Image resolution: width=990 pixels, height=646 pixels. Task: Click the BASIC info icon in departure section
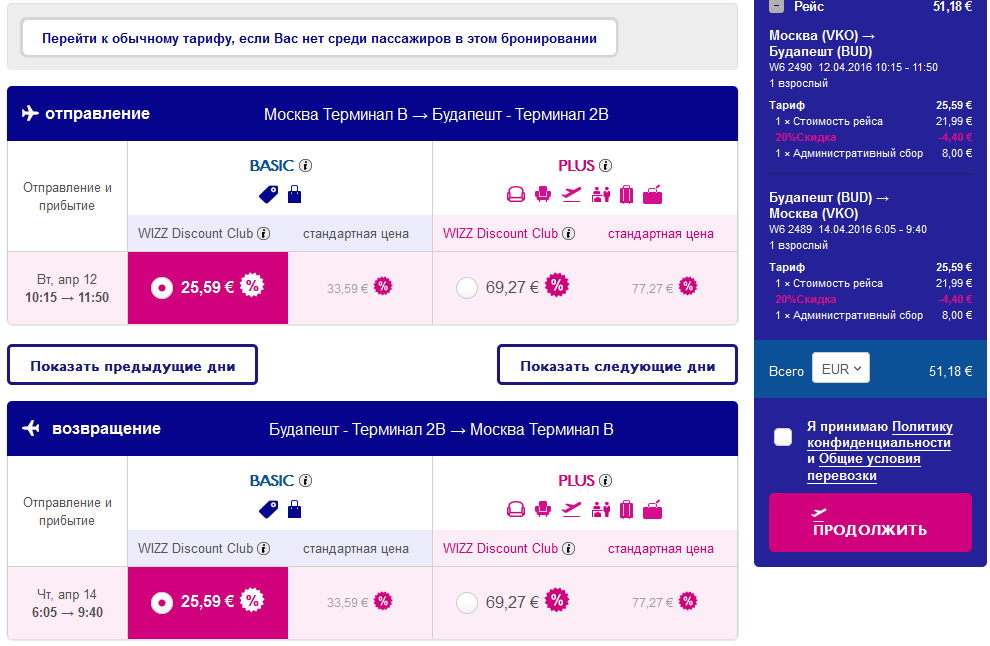click(306, 166)
